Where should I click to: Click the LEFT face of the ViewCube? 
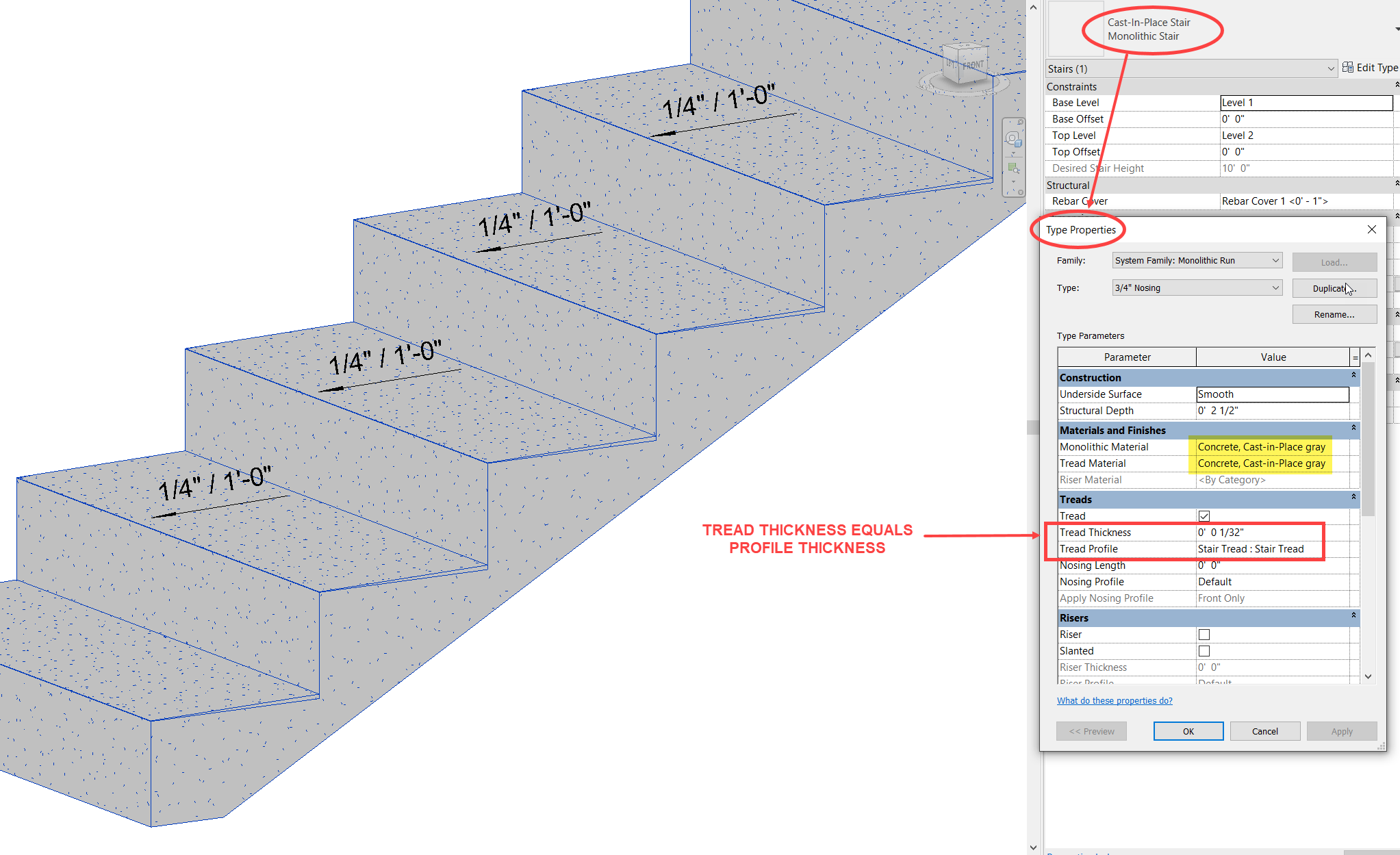click(951, 64)
